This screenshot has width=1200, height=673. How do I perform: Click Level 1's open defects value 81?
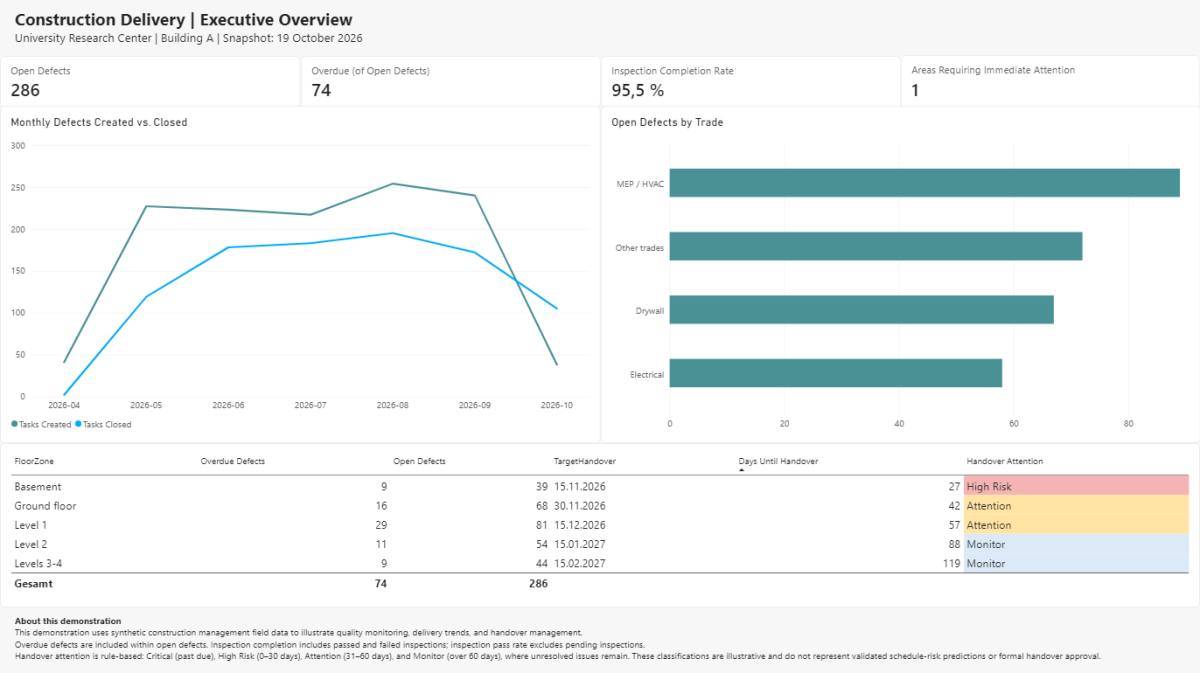[541, 525]
